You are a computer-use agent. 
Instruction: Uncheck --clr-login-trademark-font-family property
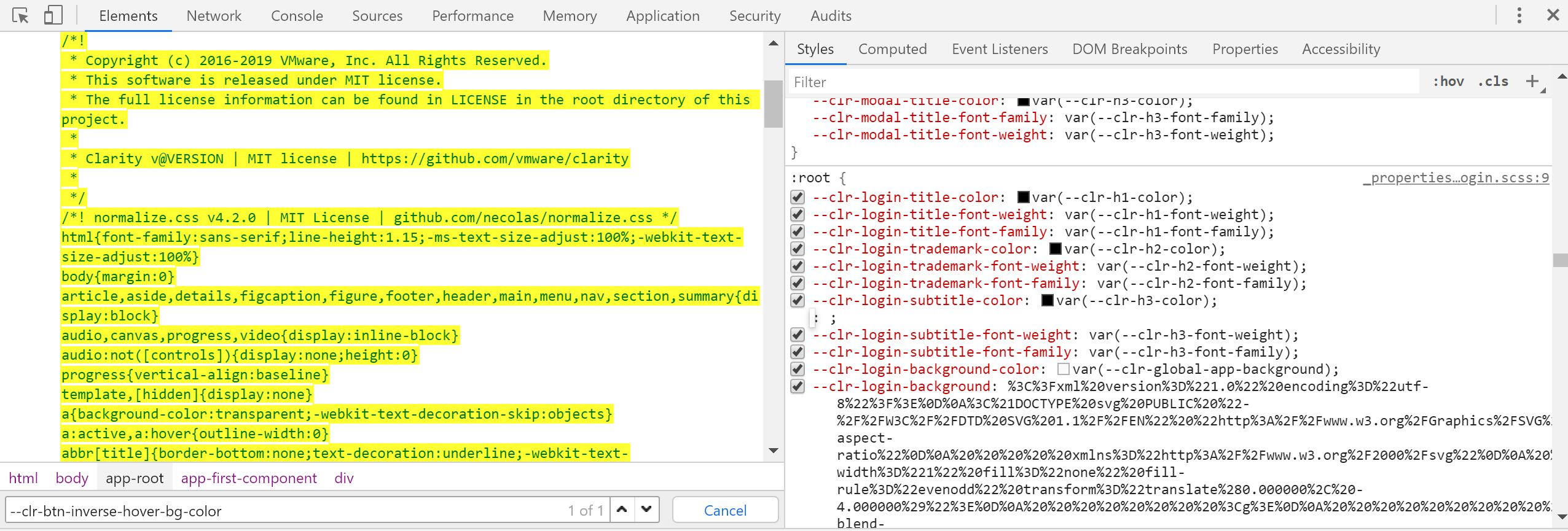click(798, 283)
